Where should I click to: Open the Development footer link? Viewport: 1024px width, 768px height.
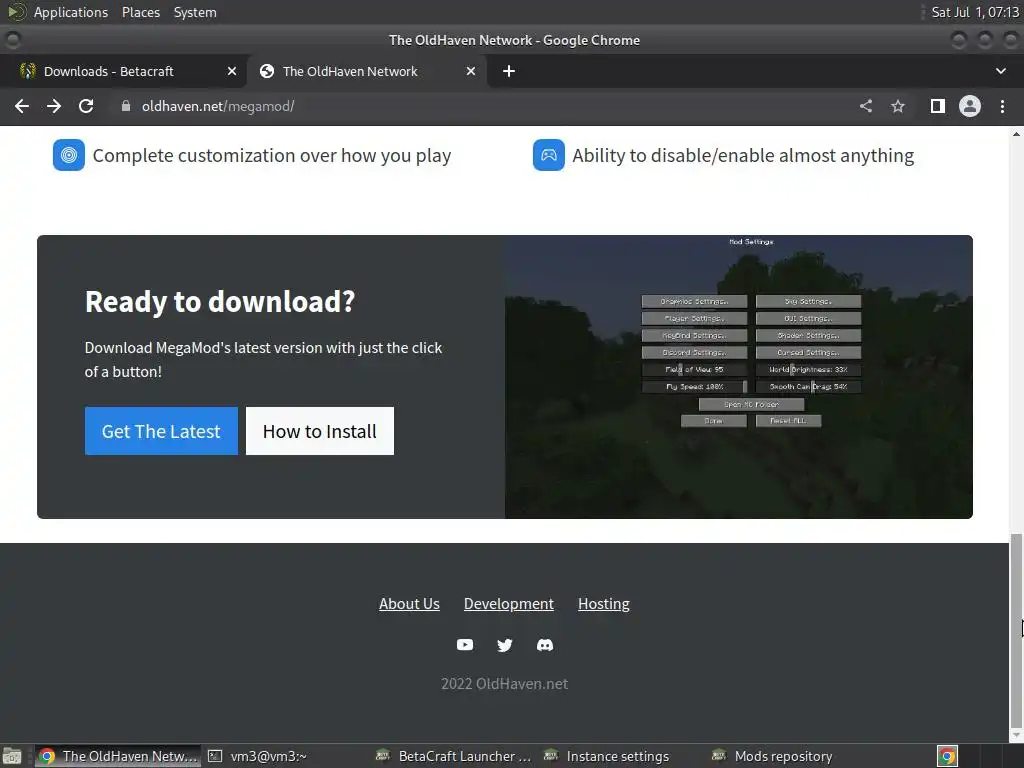click(x=509, y=604)
